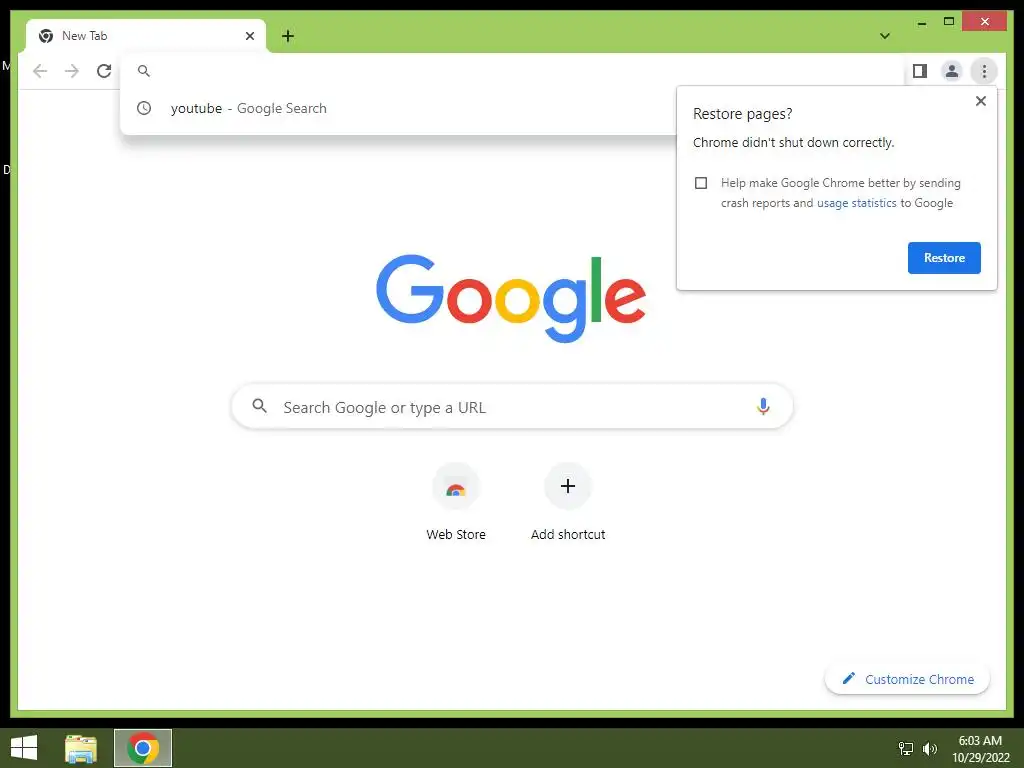Start voice search with microphone icon

click(x=763, y=406)
